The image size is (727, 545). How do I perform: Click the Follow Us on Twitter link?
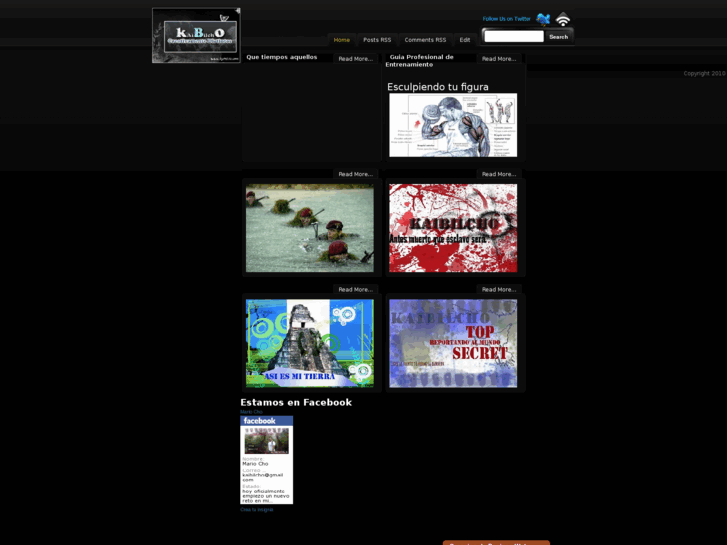tap(506, 19)
